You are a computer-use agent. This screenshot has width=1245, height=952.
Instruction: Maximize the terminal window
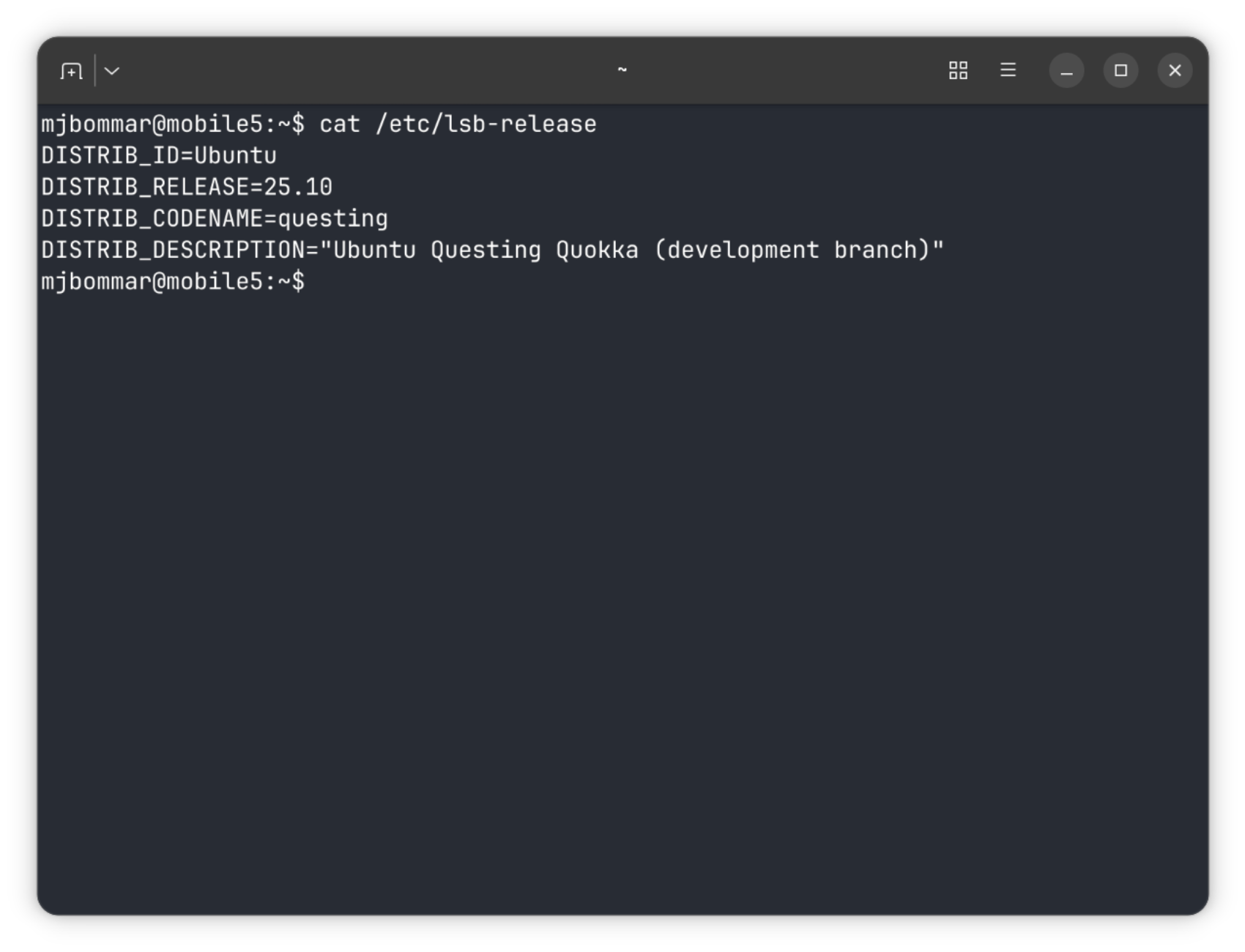pos(1120,71)
